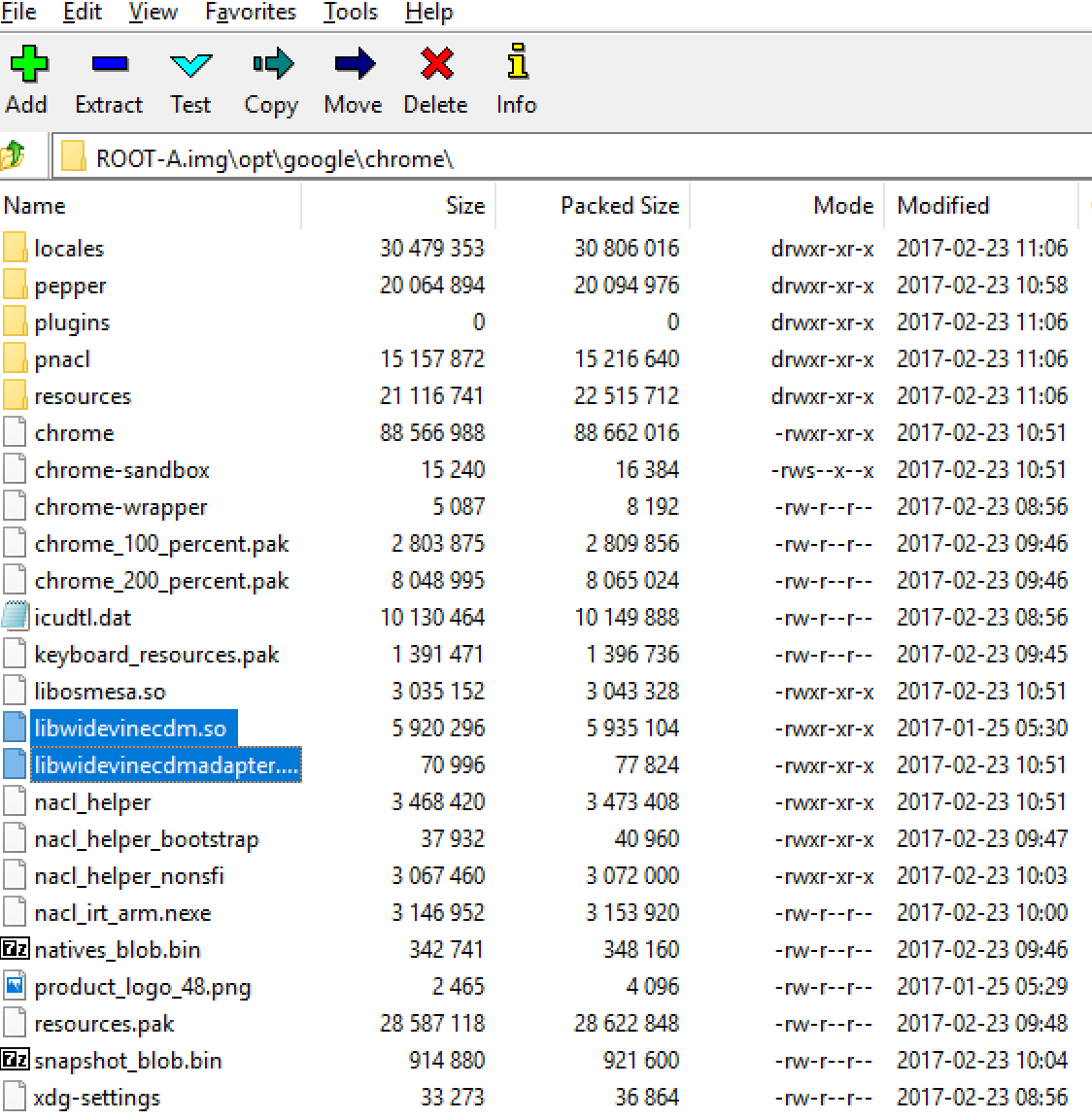Click the libosmesa.so file icon
The height and width of the screenshot is (1120, 1092).
(15, 691)
